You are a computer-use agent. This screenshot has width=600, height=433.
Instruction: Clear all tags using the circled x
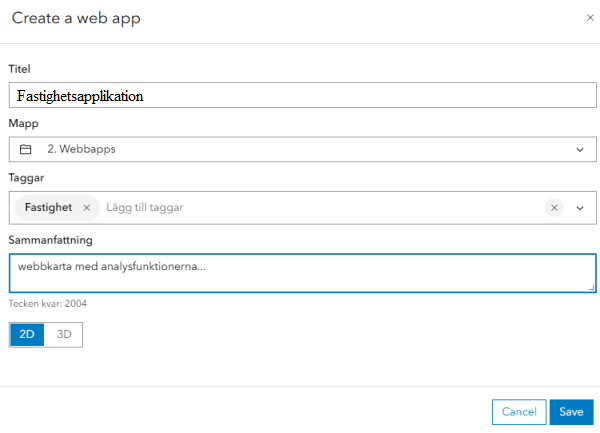point(554,207)
